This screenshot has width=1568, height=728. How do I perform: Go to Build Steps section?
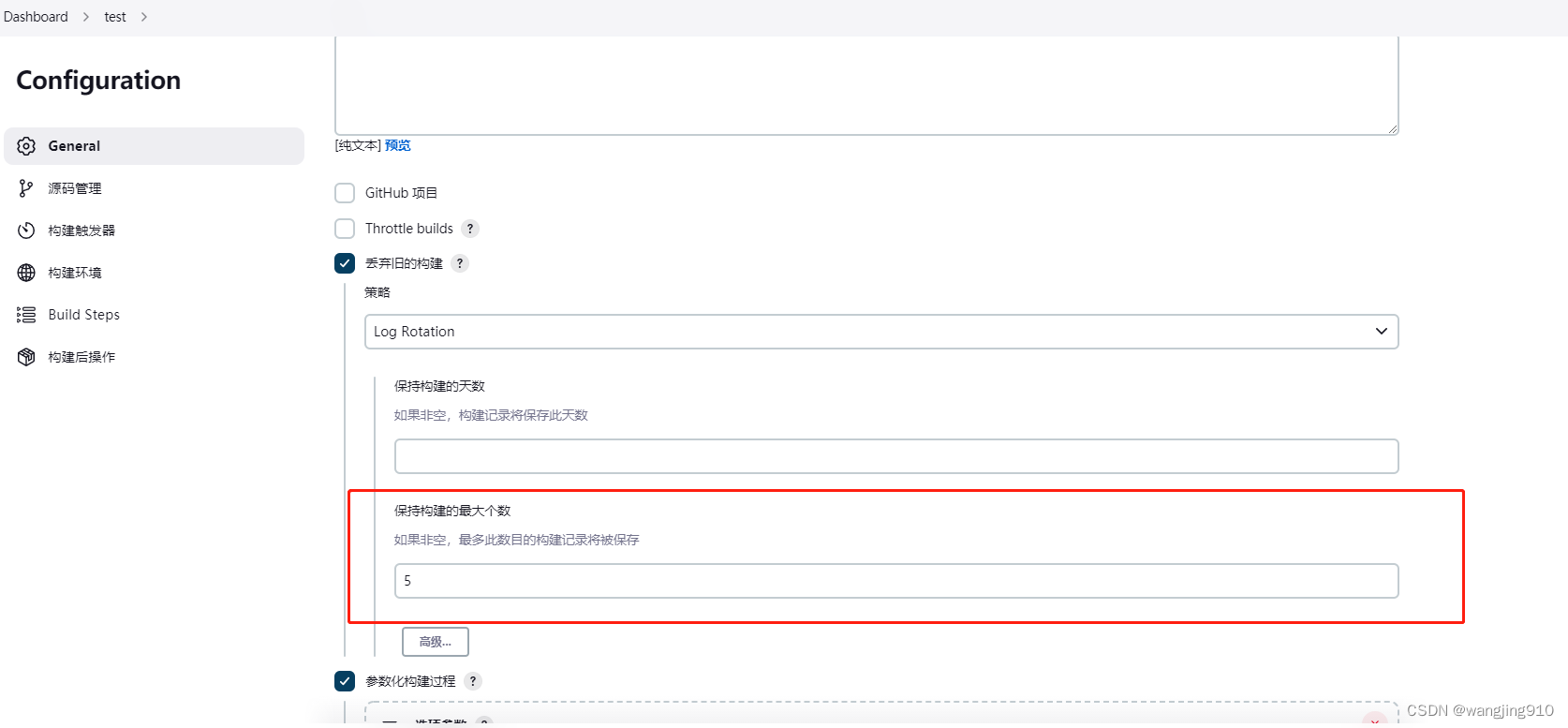click(155, 315)
